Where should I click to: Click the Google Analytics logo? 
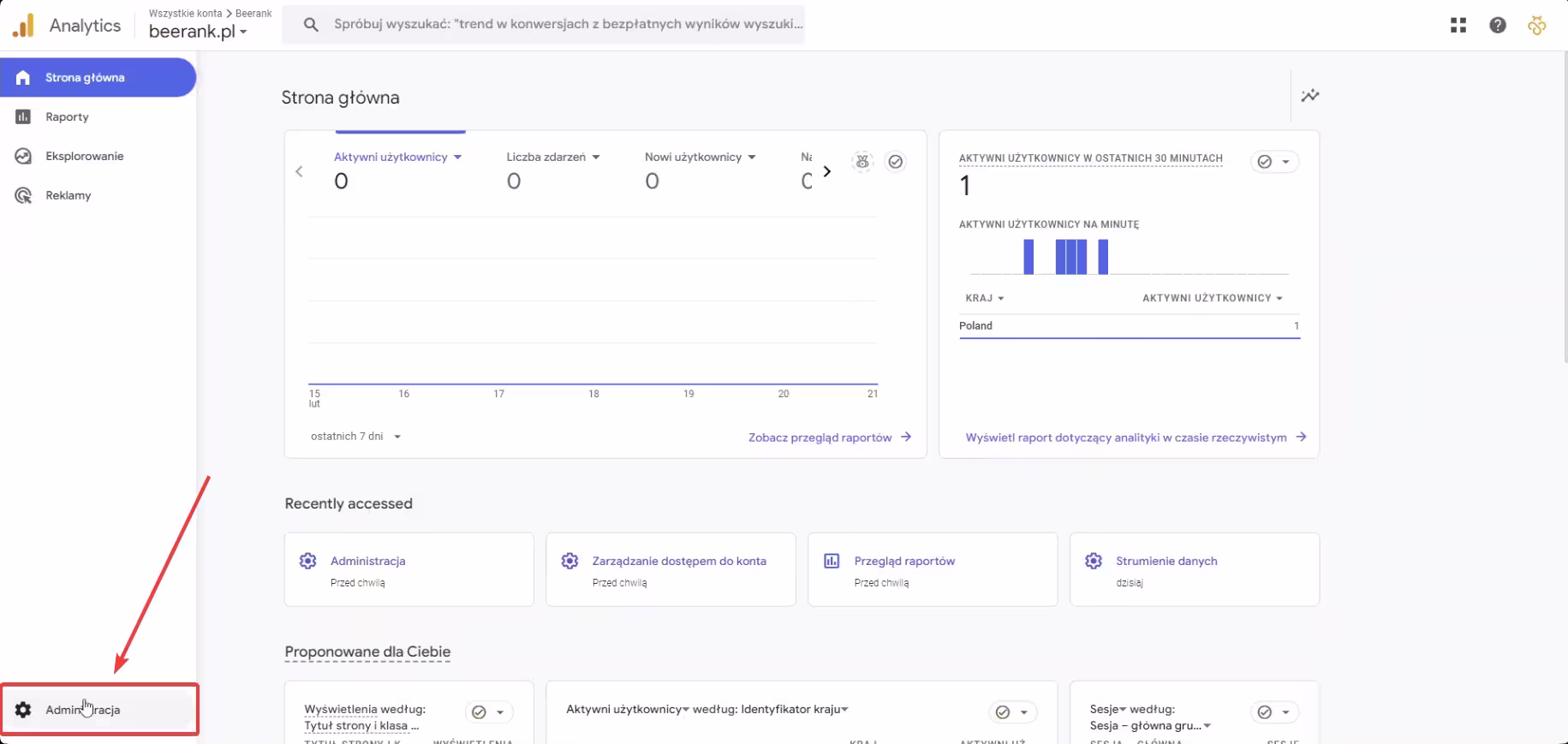tap(24, 26)
